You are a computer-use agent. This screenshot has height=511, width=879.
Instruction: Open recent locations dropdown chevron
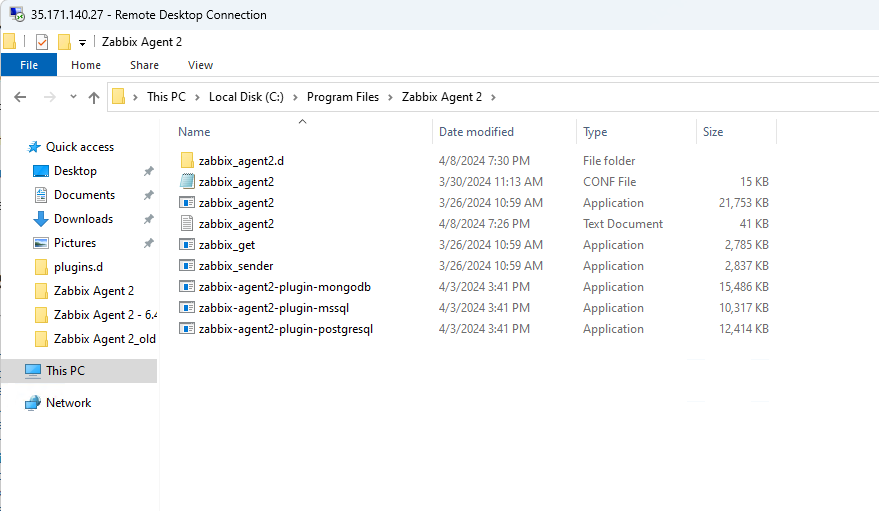[x=73, y=97]
